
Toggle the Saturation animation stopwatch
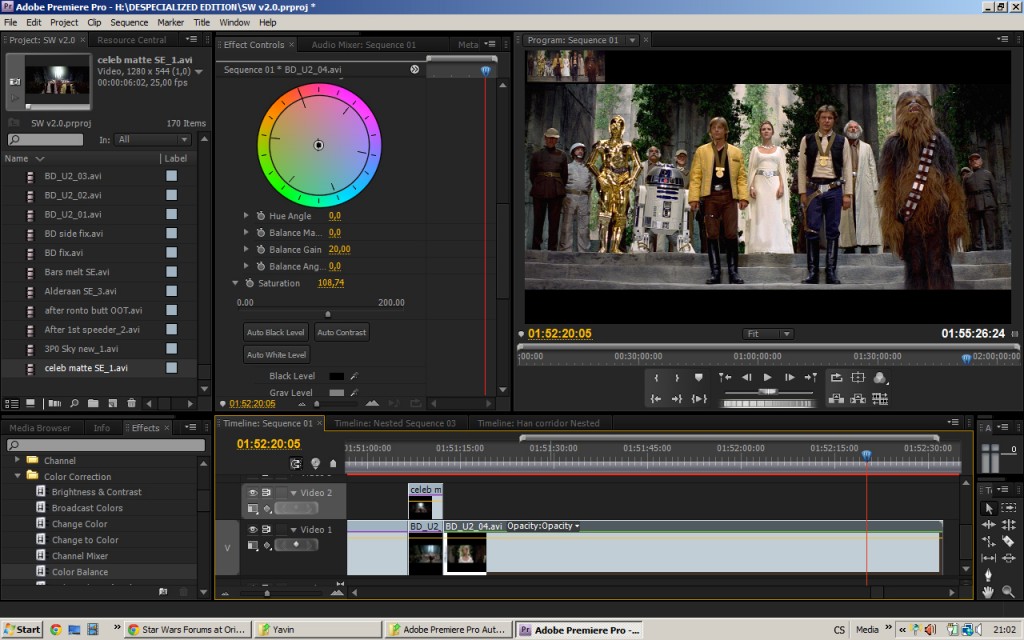point(248,283)
